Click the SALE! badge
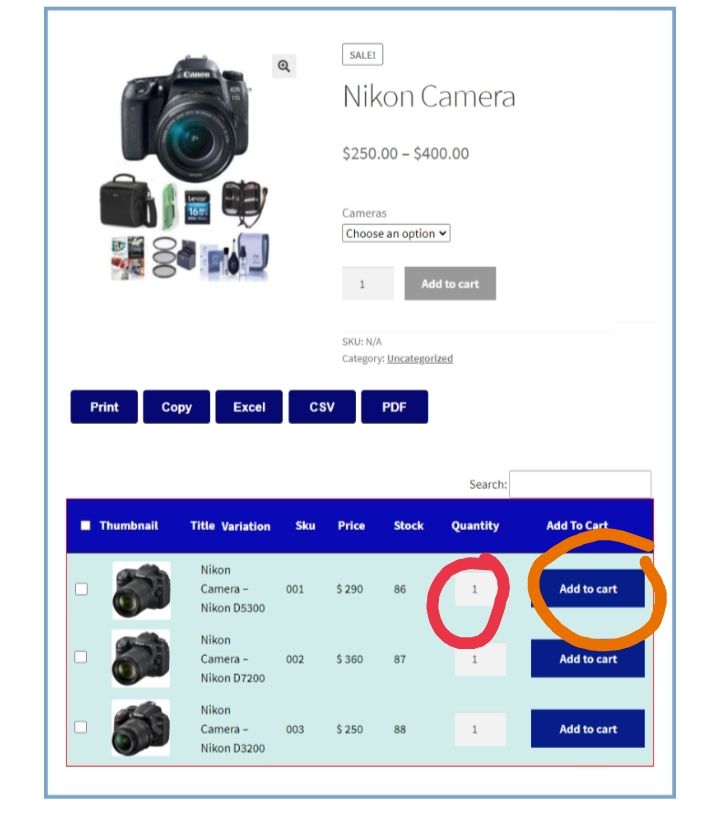 [362, 55]
